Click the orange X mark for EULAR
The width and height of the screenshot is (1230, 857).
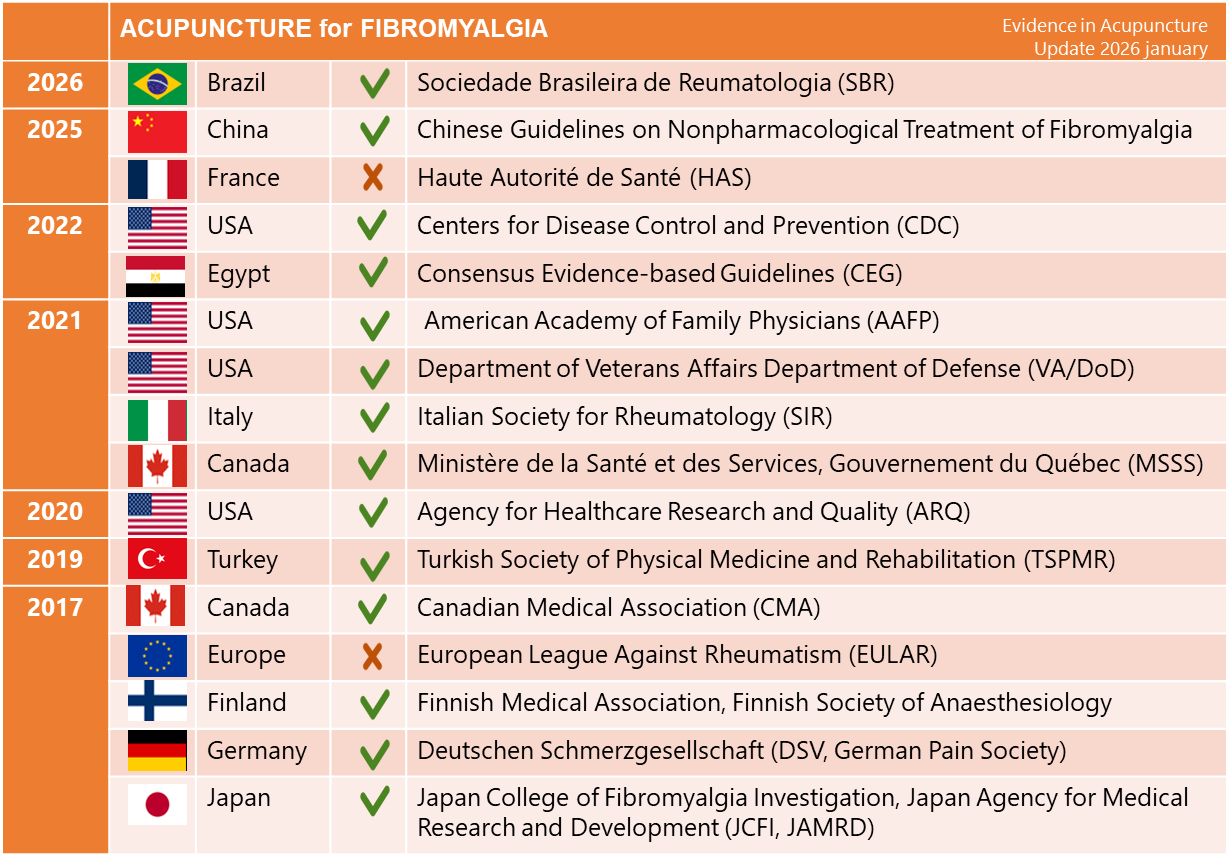click(x=373, y=657)
